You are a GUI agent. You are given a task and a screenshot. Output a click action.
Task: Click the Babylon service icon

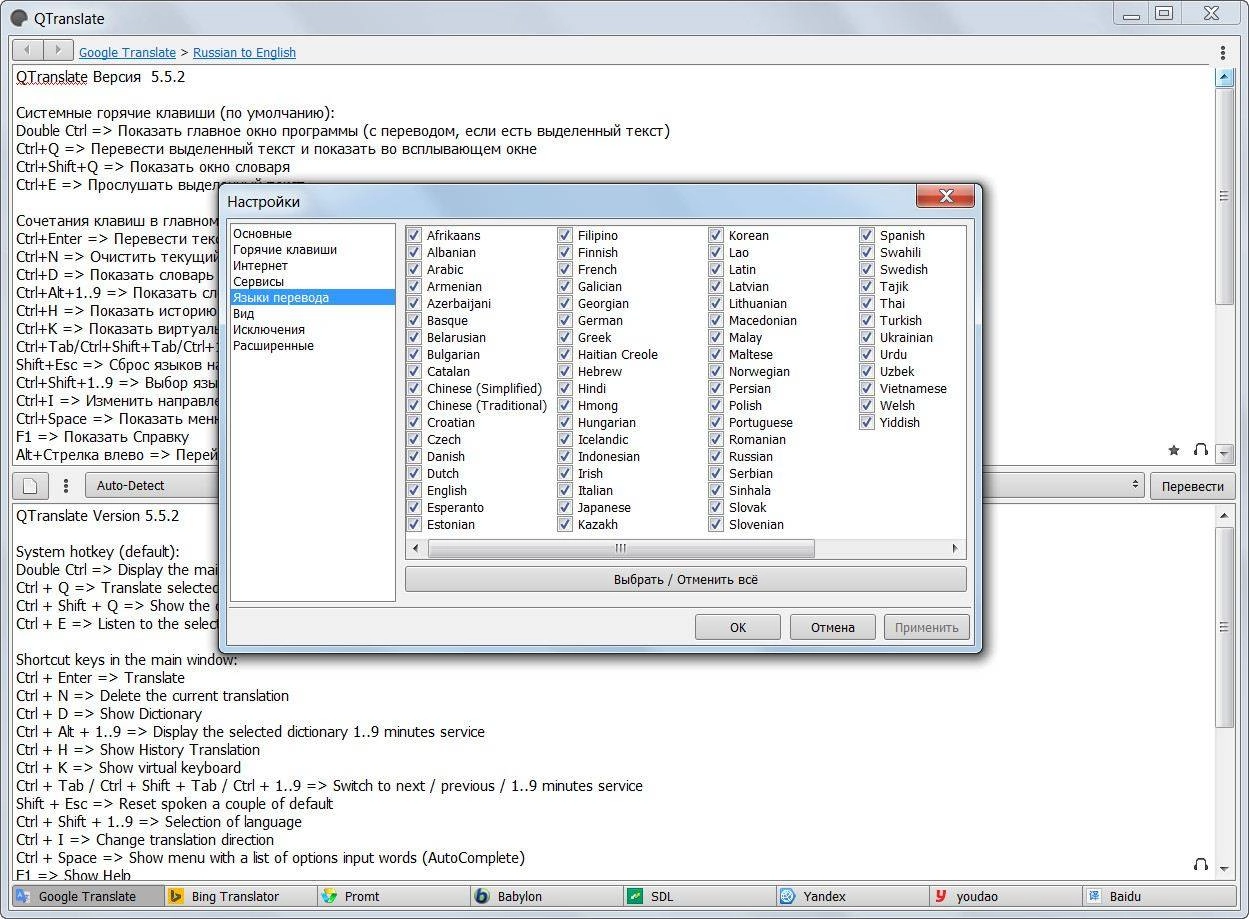(482, 896)
